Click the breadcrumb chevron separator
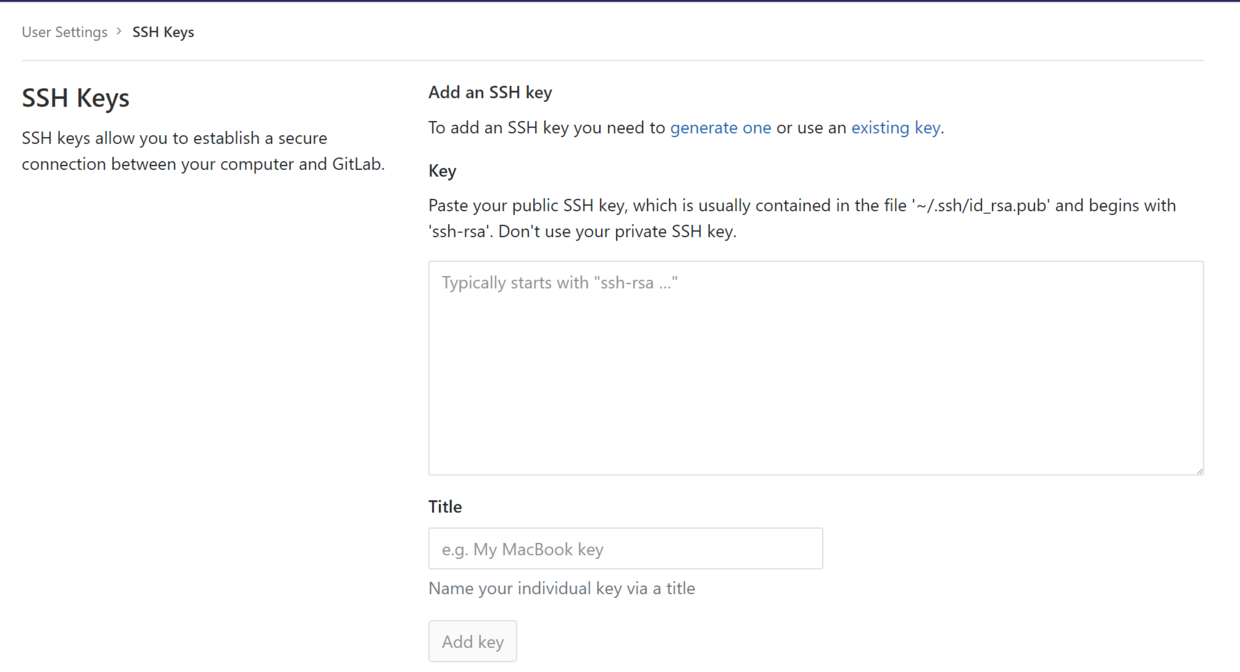Viewport: 1240px width, 672px height. point(117,32)
